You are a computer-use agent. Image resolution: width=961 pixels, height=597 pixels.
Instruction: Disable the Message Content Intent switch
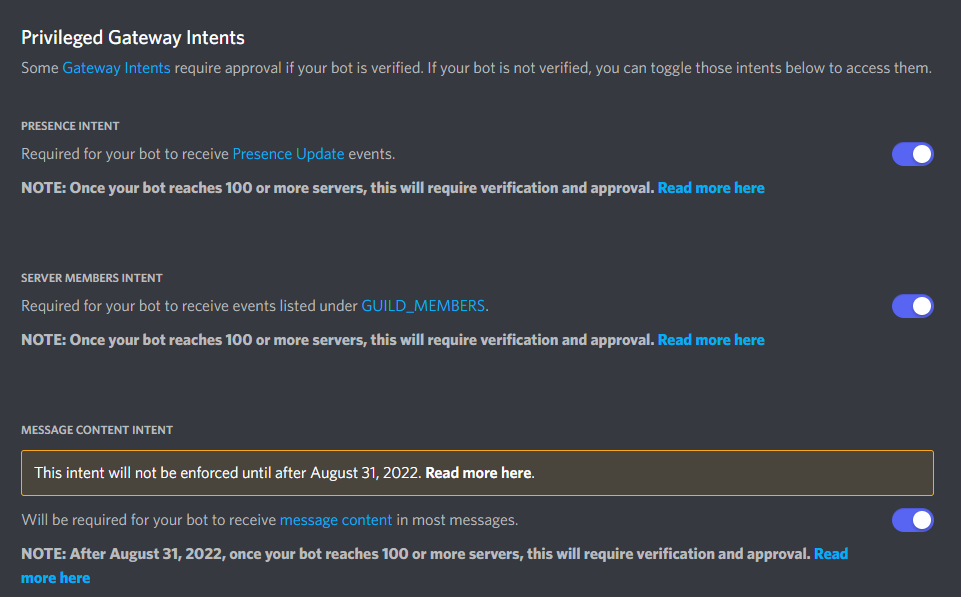[912, 520]
